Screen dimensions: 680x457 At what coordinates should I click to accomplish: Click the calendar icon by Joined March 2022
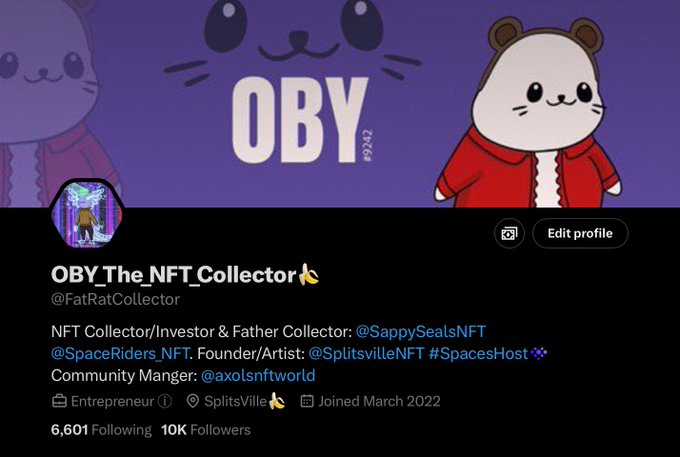pos(307,401)
